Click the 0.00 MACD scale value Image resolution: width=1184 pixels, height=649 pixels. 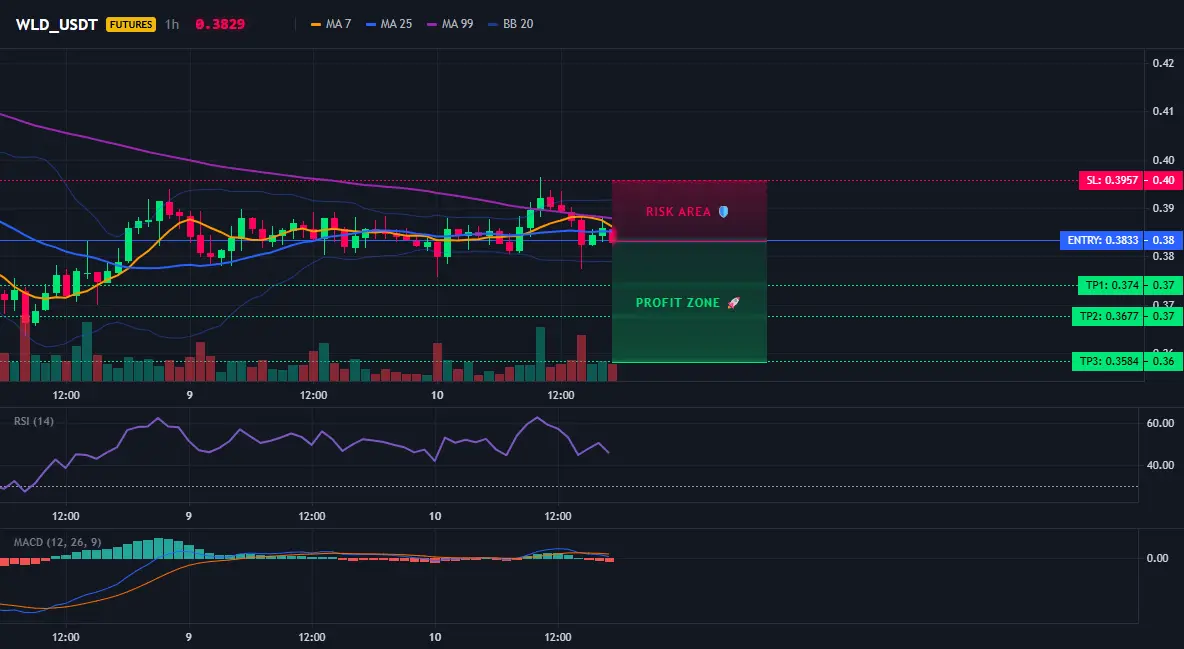1158,558
